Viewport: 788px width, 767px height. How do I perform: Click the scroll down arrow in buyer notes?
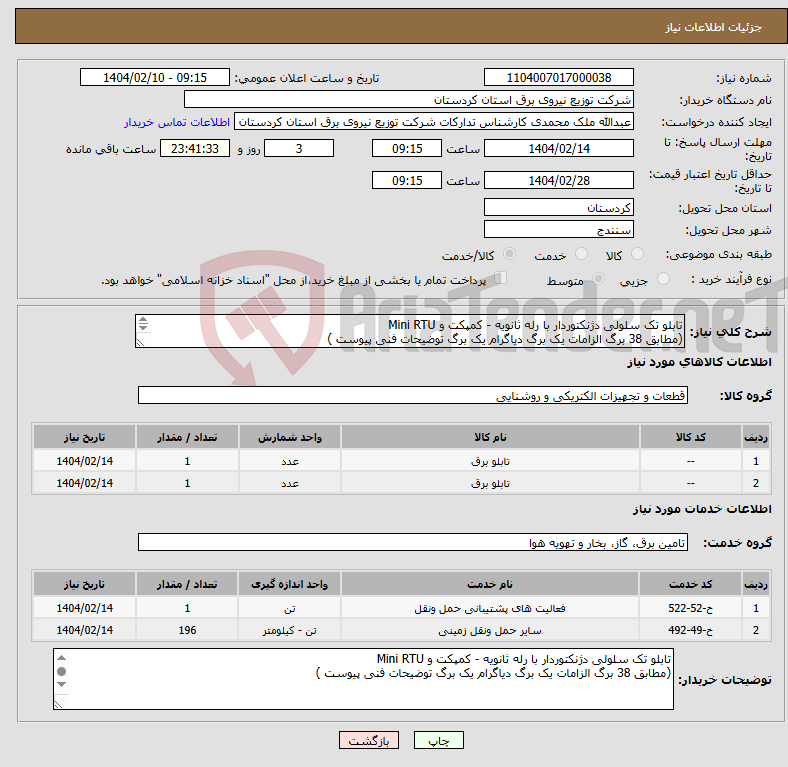click(x=61, y=685)
